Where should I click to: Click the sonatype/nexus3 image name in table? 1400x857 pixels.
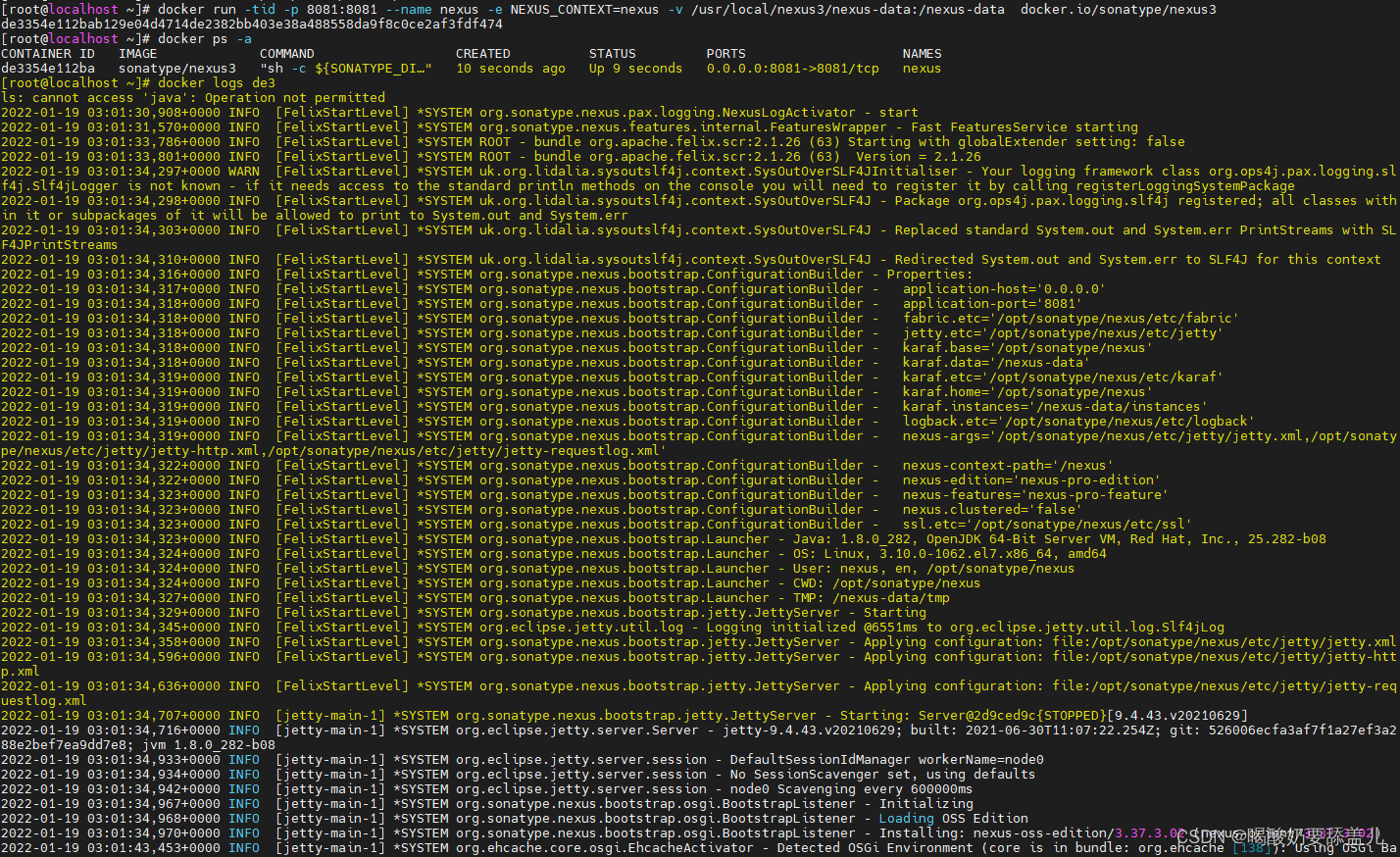click(177, 69)
